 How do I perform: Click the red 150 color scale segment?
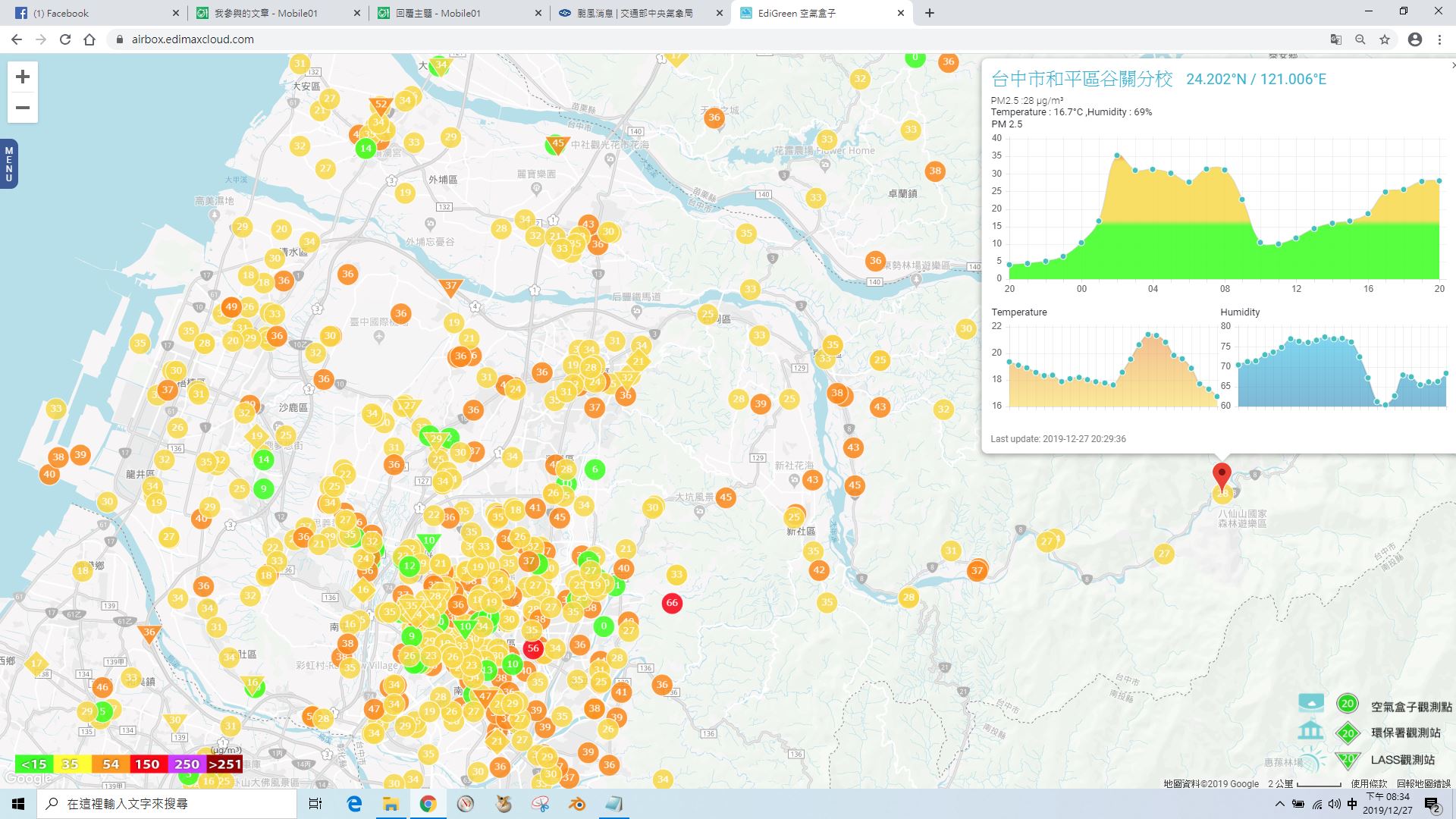pos(149,764)
